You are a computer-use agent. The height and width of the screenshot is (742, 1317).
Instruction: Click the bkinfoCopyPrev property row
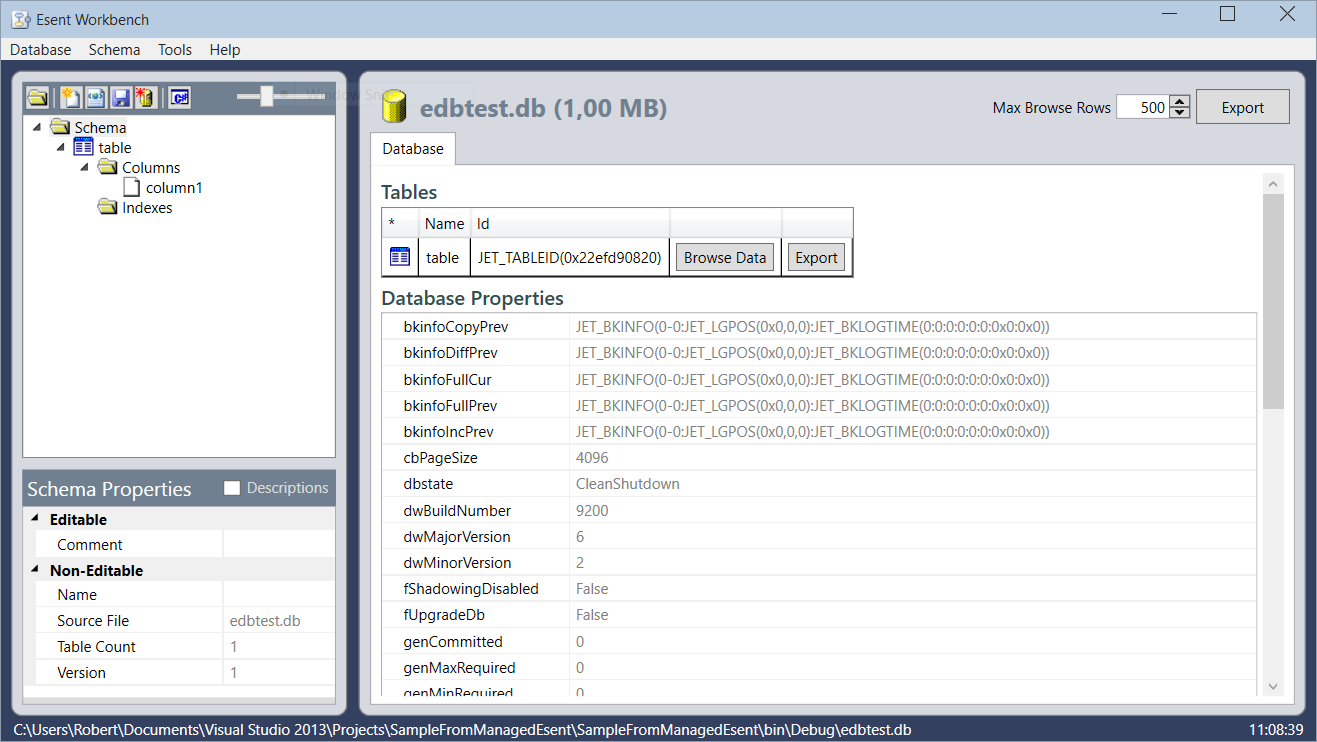point(819,326)
